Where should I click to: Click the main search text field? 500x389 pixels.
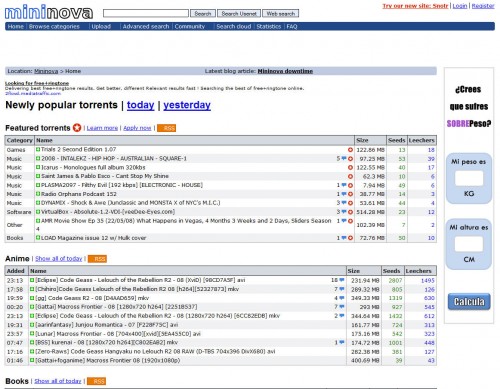146,13
